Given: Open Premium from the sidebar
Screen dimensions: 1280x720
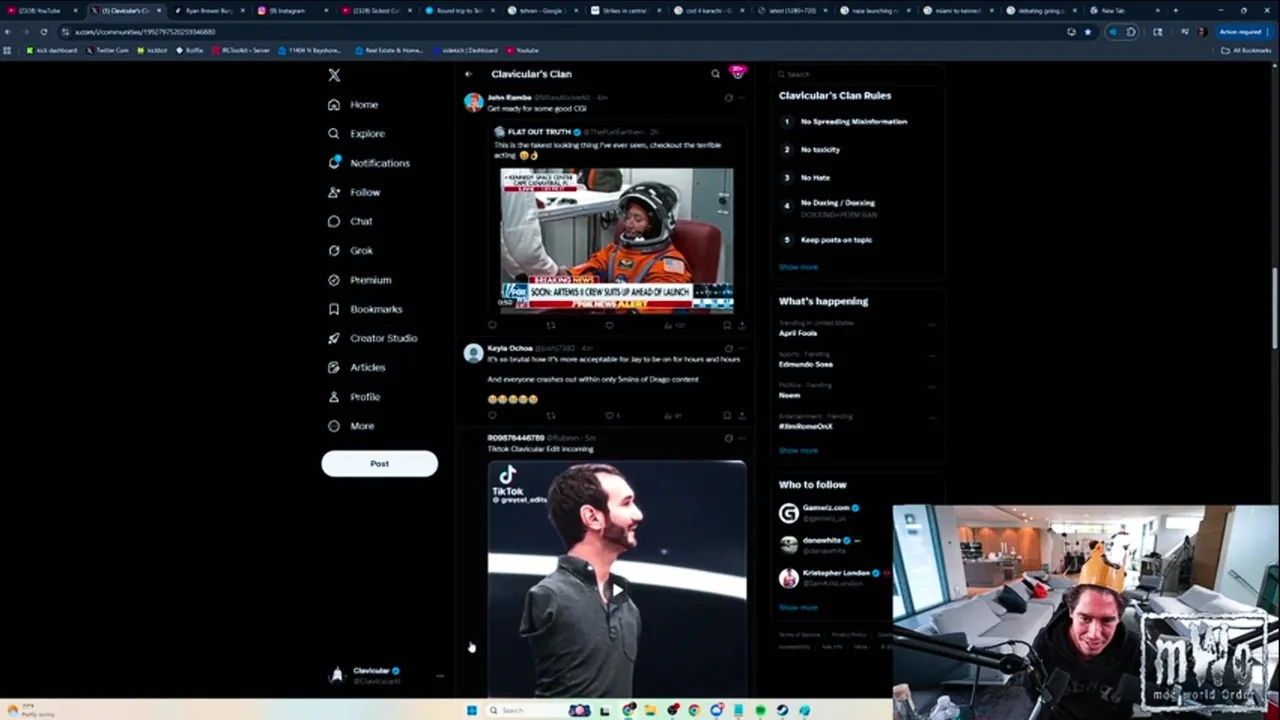Looking at the screenshot, I should click(359, 280).
